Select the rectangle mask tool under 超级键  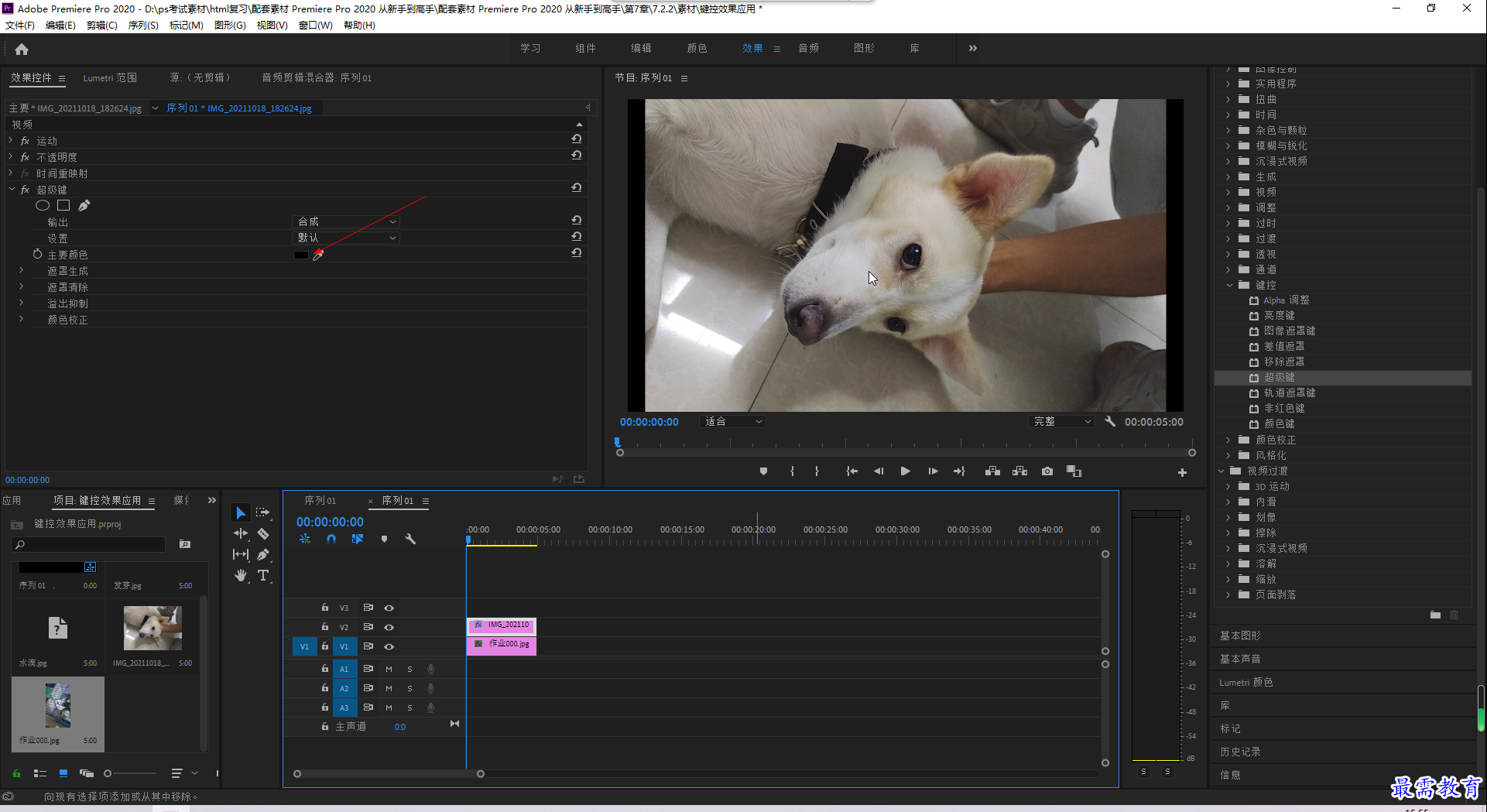[63, 205]
